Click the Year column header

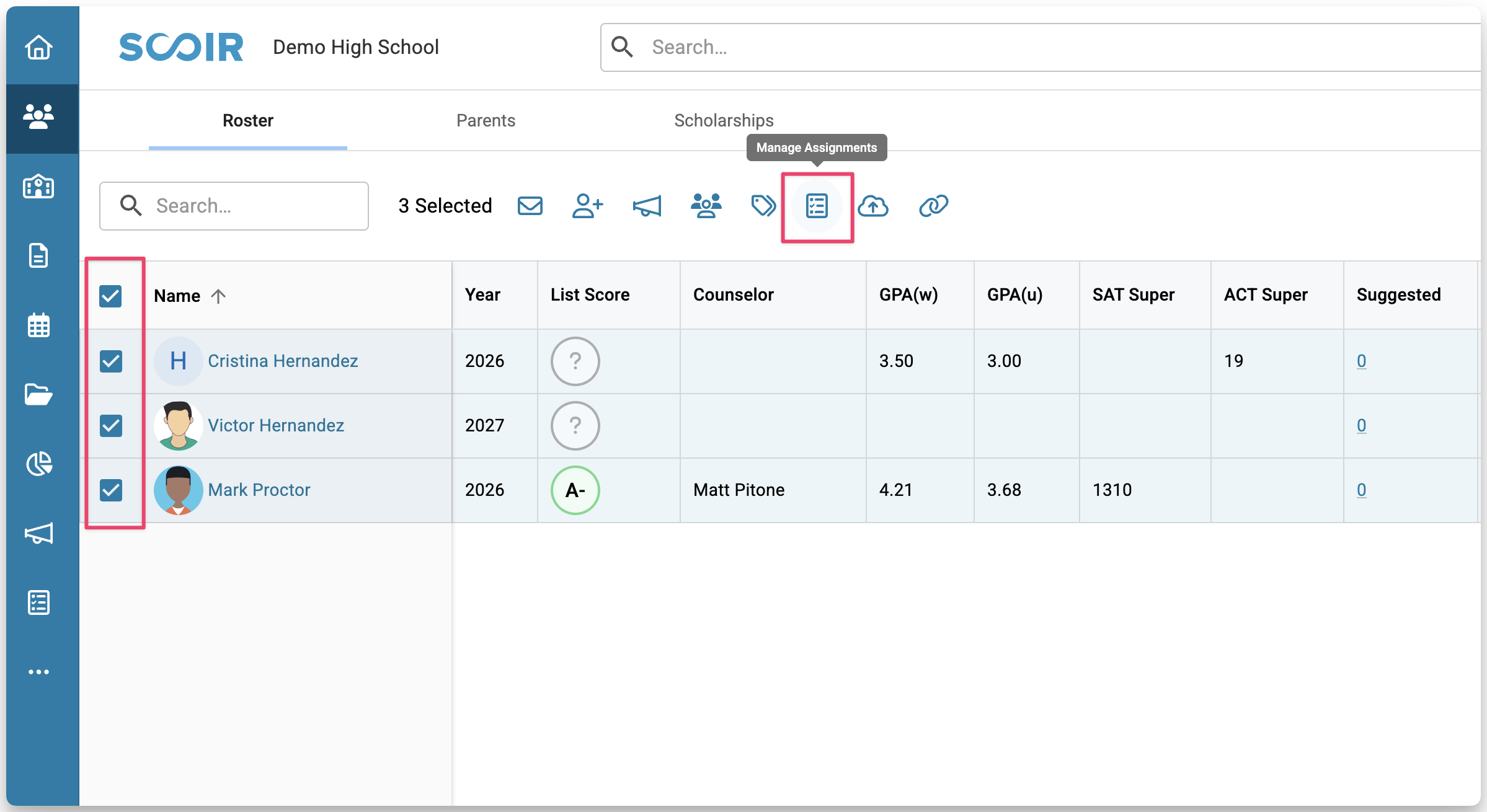[x=482, y=295]
